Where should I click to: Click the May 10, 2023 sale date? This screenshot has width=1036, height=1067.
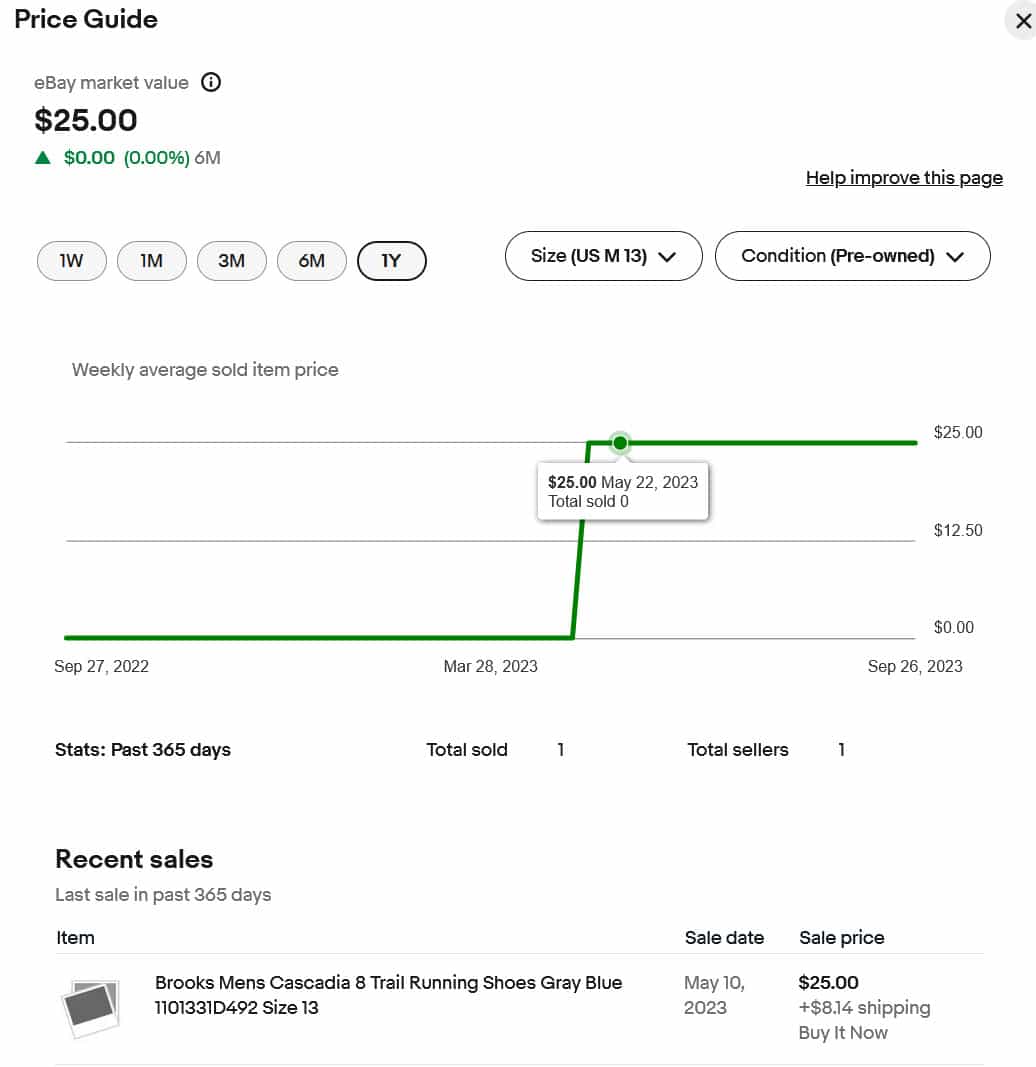click(714, 995)
